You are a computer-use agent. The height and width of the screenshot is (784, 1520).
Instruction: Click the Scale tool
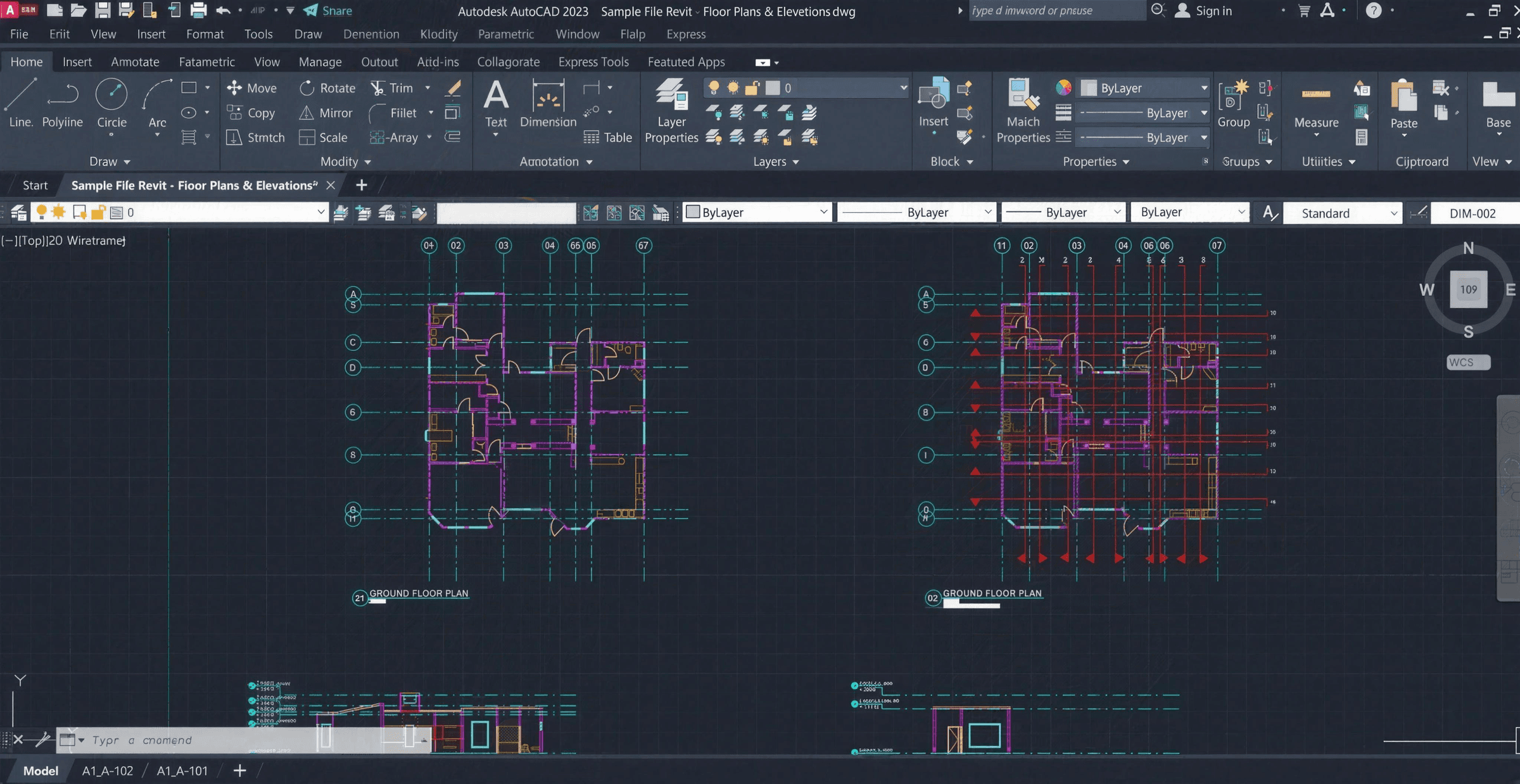(323, 137)
